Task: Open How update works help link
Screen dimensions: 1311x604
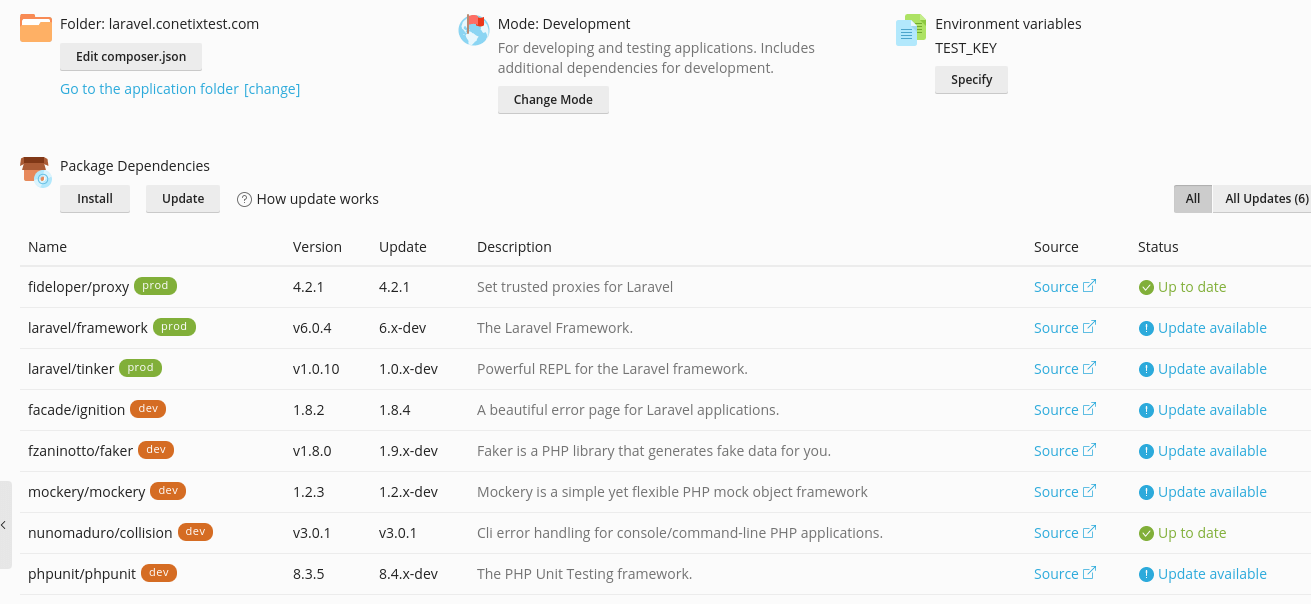Action: point(318,199)
